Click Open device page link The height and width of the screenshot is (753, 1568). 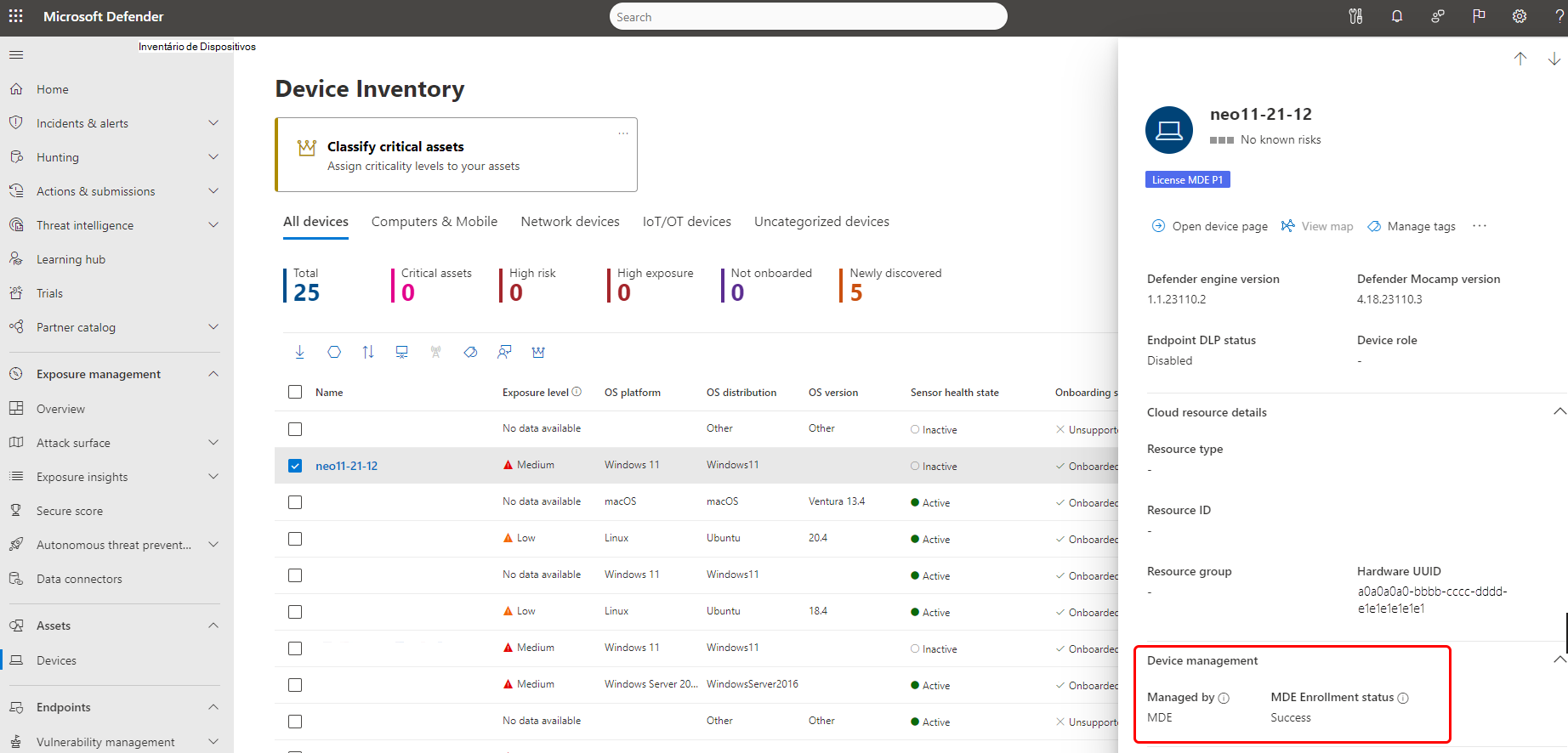click(x=1209, y=226)
